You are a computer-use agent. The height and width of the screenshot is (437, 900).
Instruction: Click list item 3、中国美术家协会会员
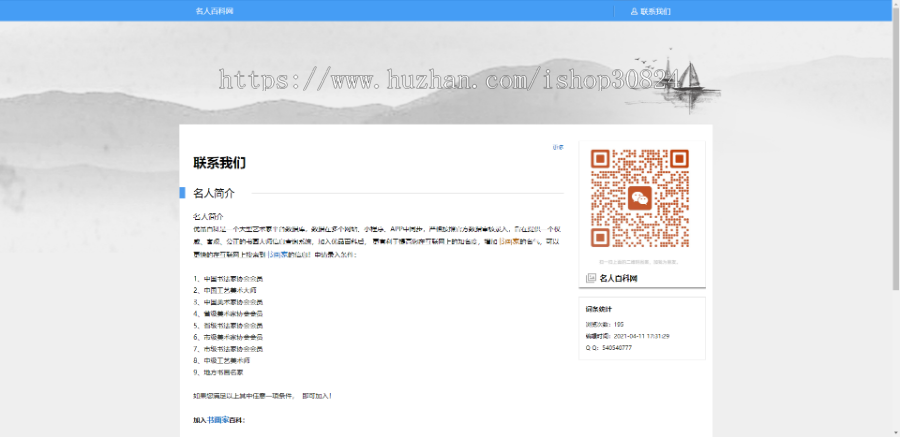pos(228,302)
